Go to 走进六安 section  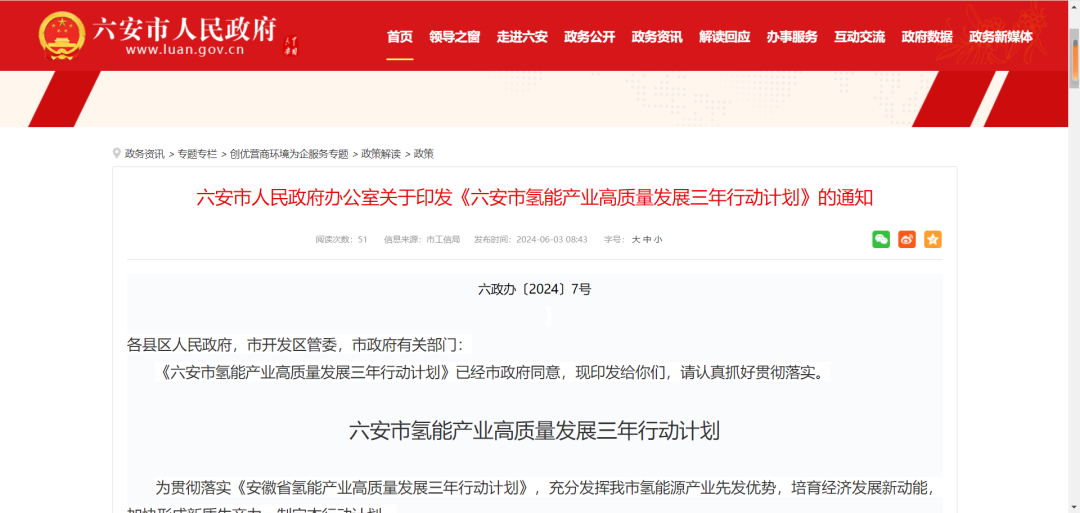point(522,37)
